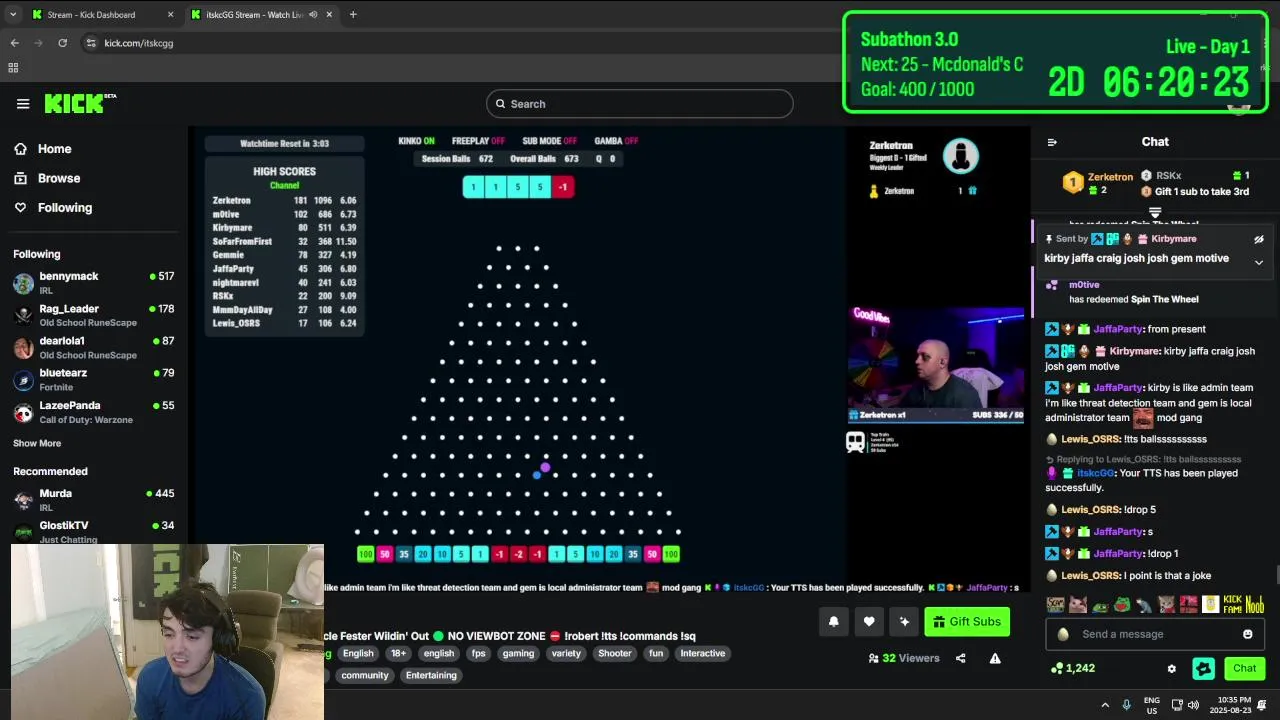The image size is (1280, 720).
Task: Click the variety tag
Action: point(566,654)
